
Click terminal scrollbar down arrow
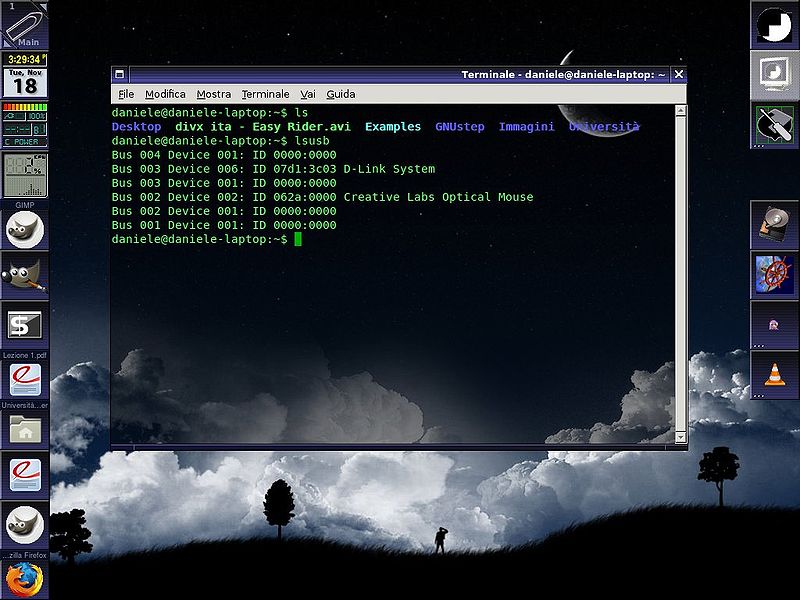(x=681, y=438)
